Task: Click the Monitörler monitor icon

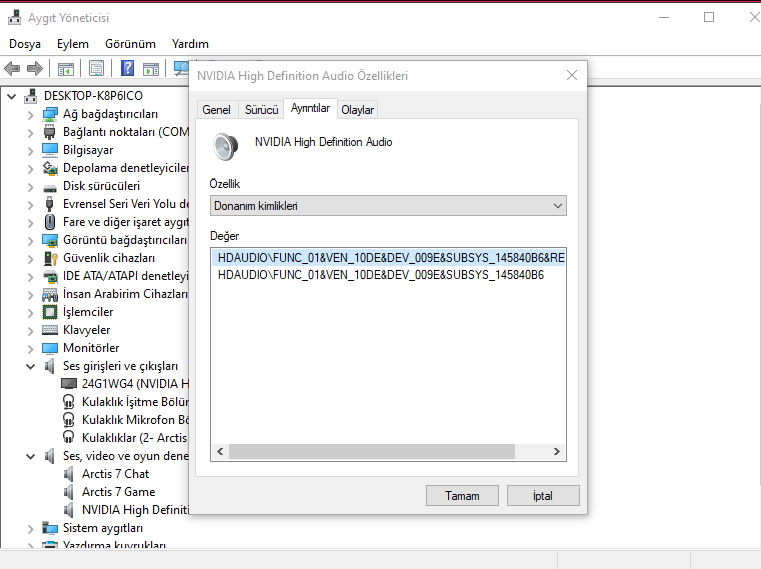Action: click(x=50, y=348)
